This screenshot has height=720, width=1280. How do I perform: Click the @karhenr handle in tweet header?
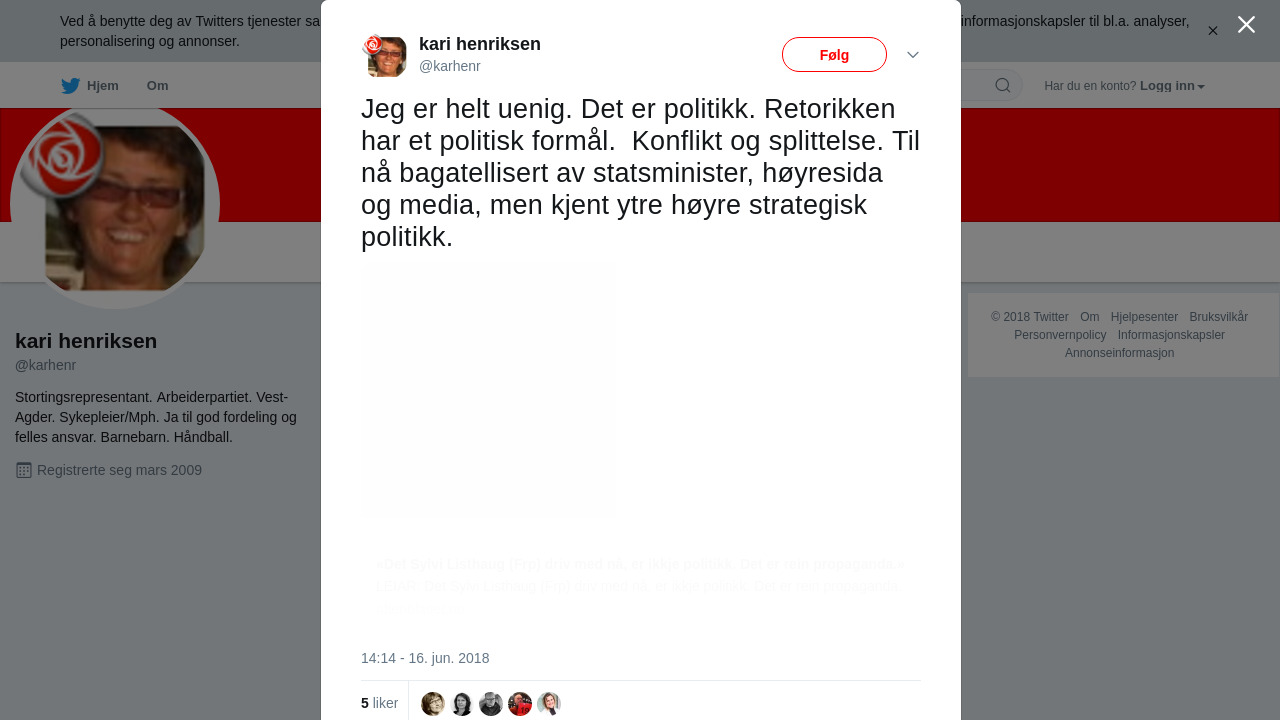pos(450,66)
